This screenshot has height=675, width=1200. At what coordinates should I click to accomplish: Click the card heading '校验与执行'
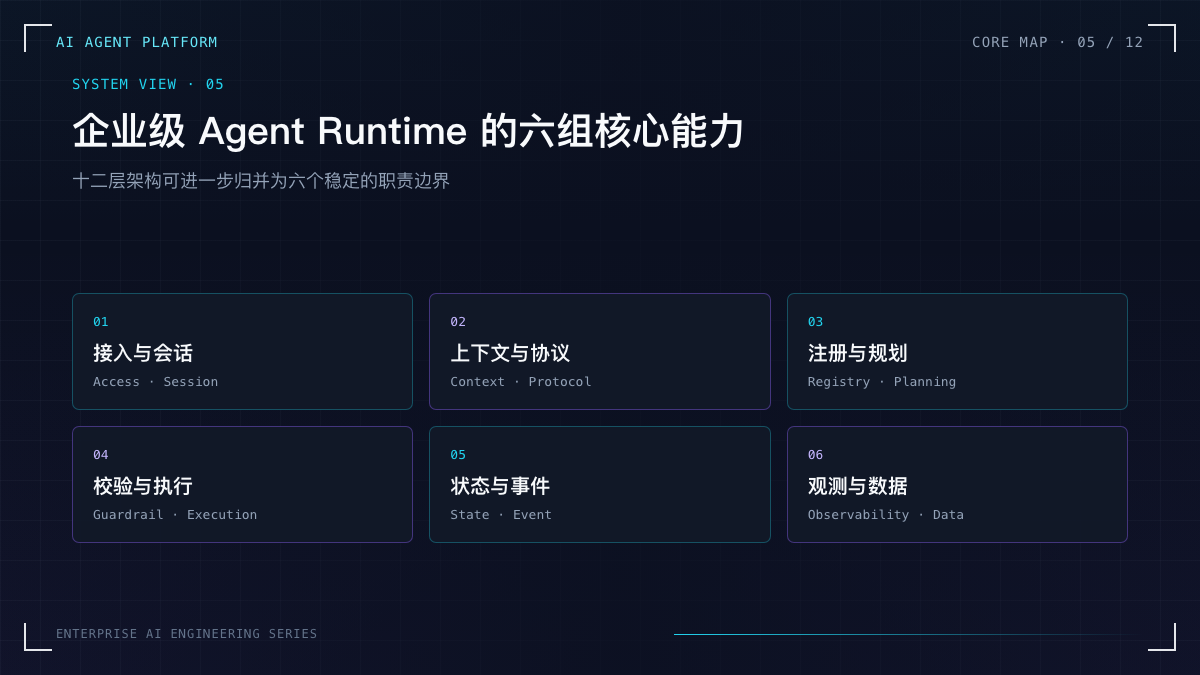(143, 486)
